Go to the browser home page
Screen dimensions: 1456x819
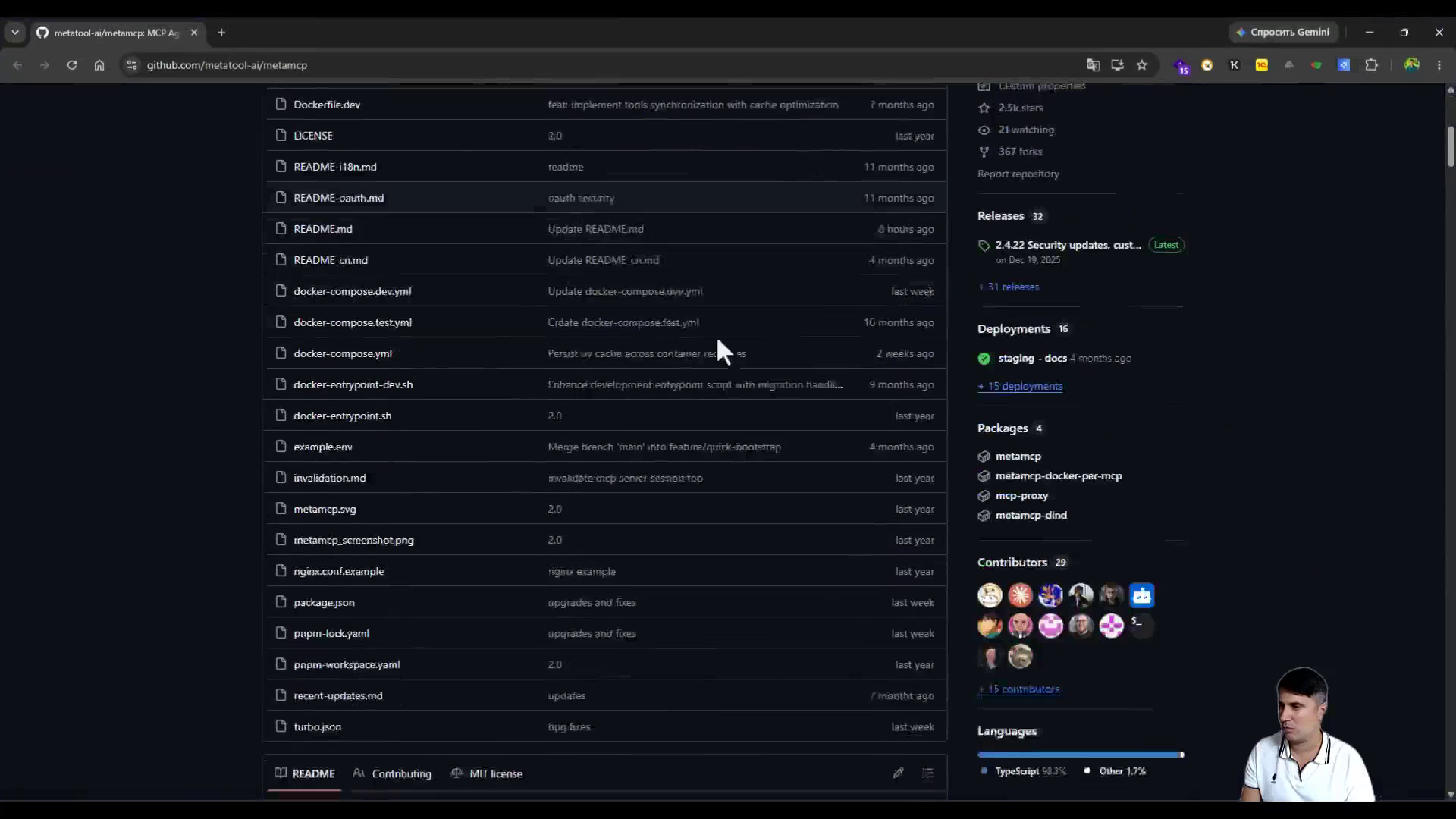99,65
